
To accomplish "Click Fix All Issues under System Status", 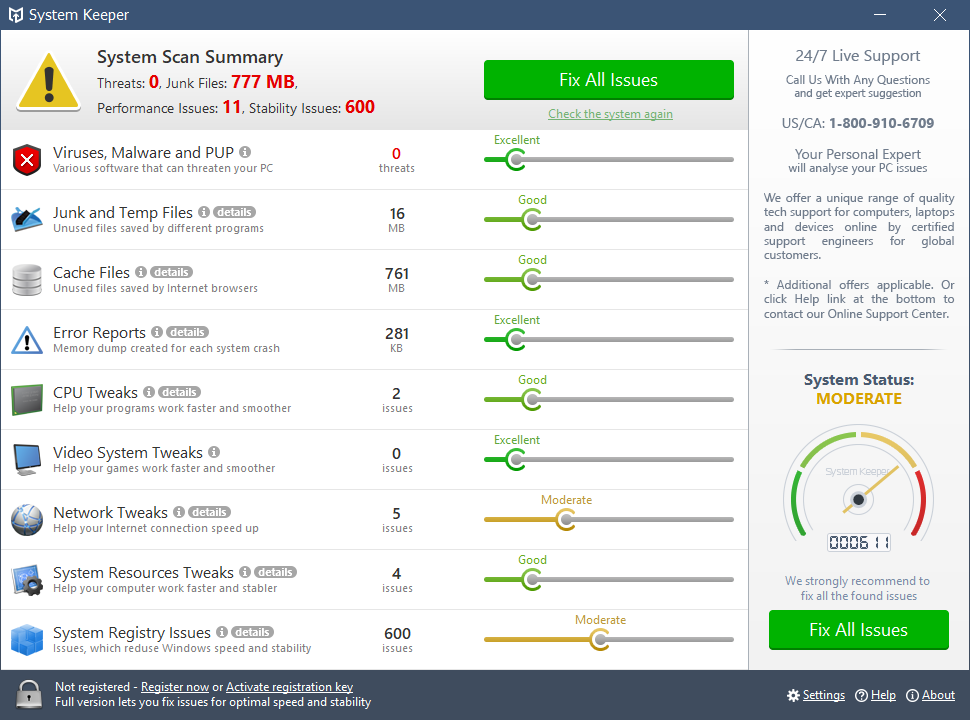I will pos(859,630).
